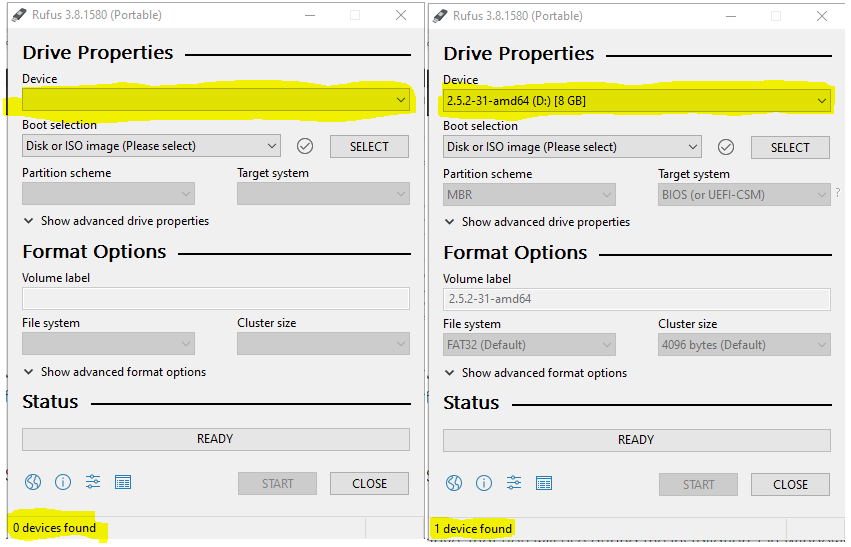This screenshot has height=547, width=851.
Task: Click CLOSE button in left Rufus window
Action: tap(370, 484)
